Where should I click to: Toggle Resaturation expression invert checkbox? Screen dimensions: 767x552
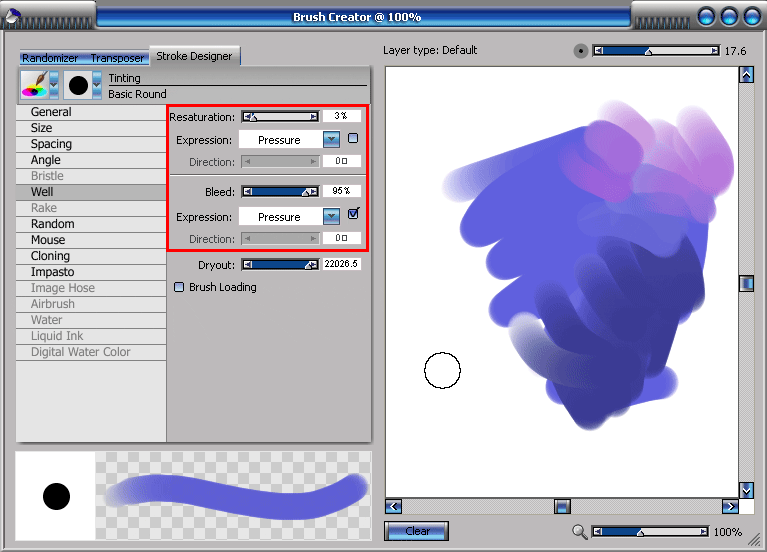353,138
